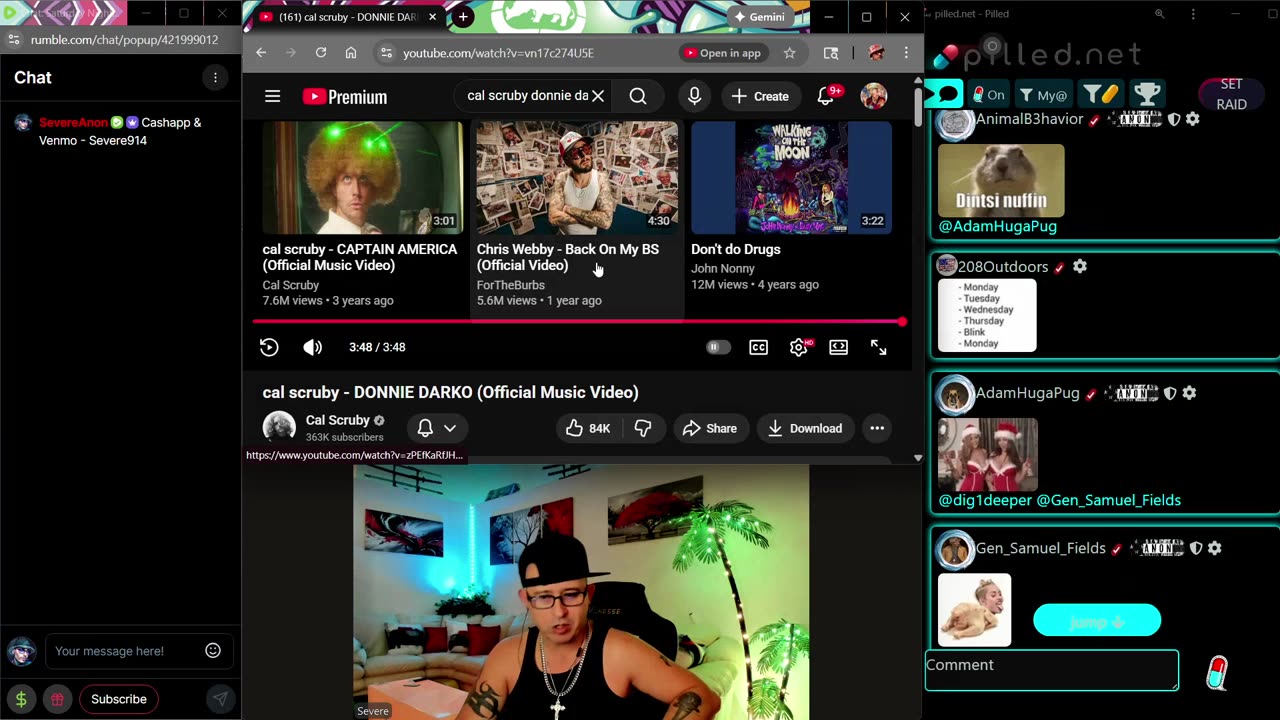
Task: Click the YouTube address bar URL
Action: click(x=498, y=53)
